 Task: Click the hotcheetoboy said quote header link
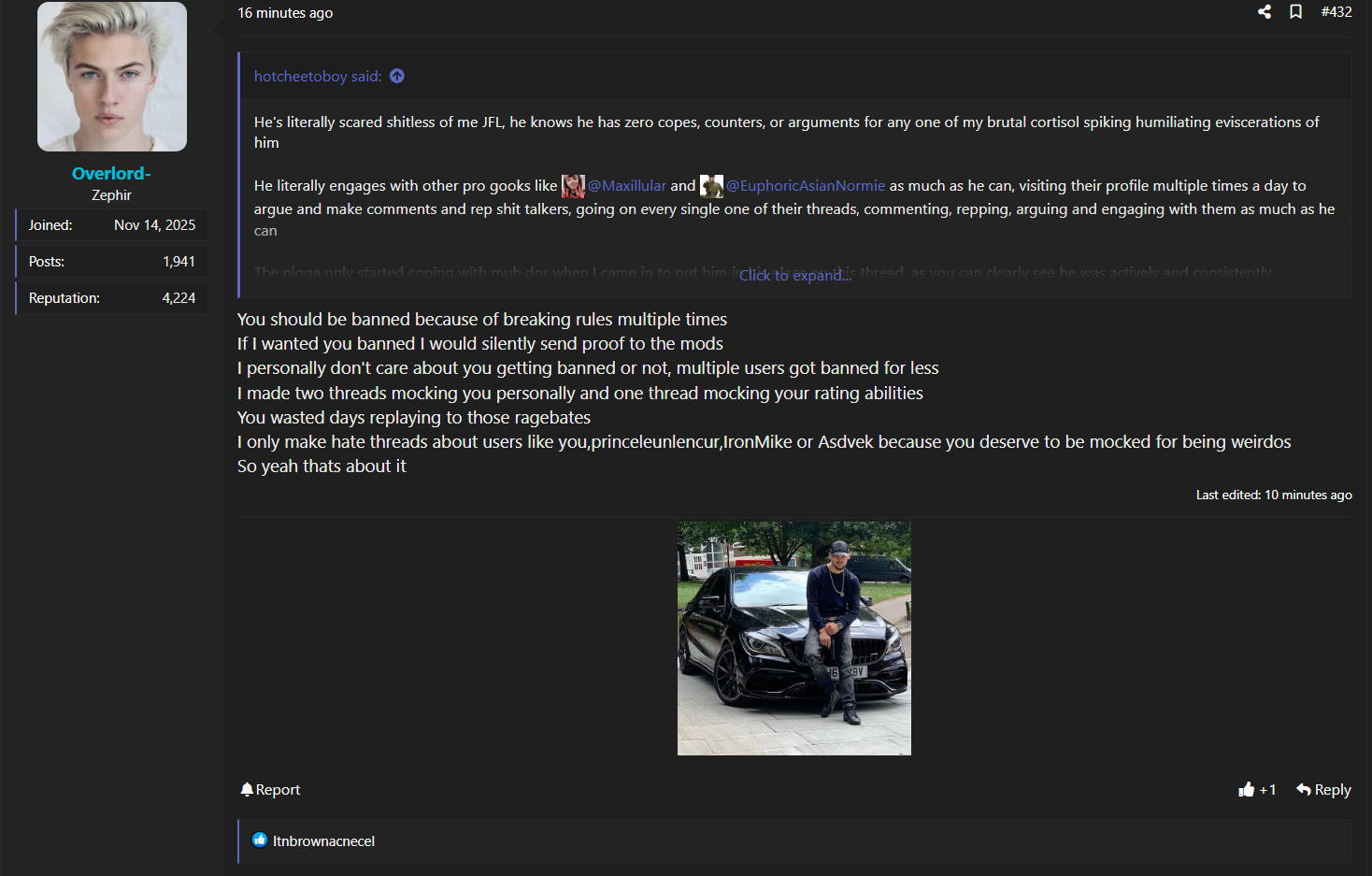[x=318, y=77]
